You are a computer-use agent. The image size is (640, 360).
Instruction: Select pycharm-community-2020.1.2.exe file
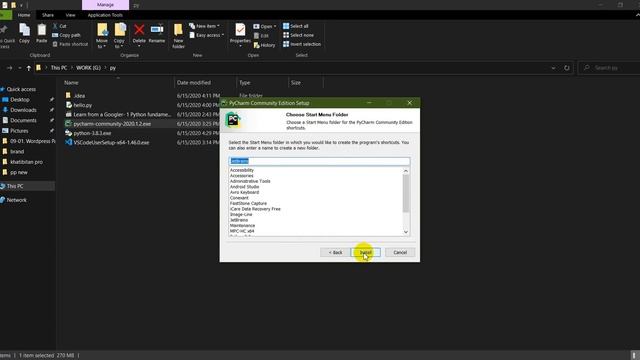coord(112,124)
